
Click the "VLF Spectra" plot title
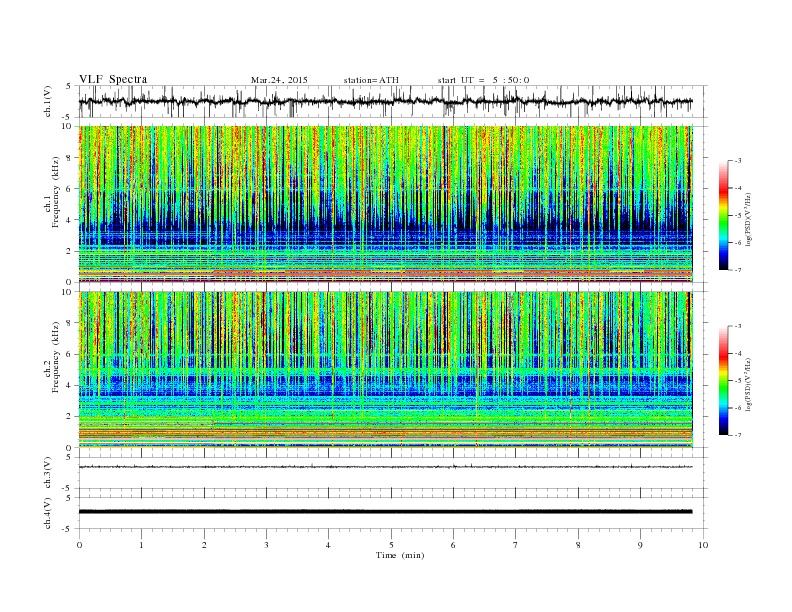click(113, 79)
